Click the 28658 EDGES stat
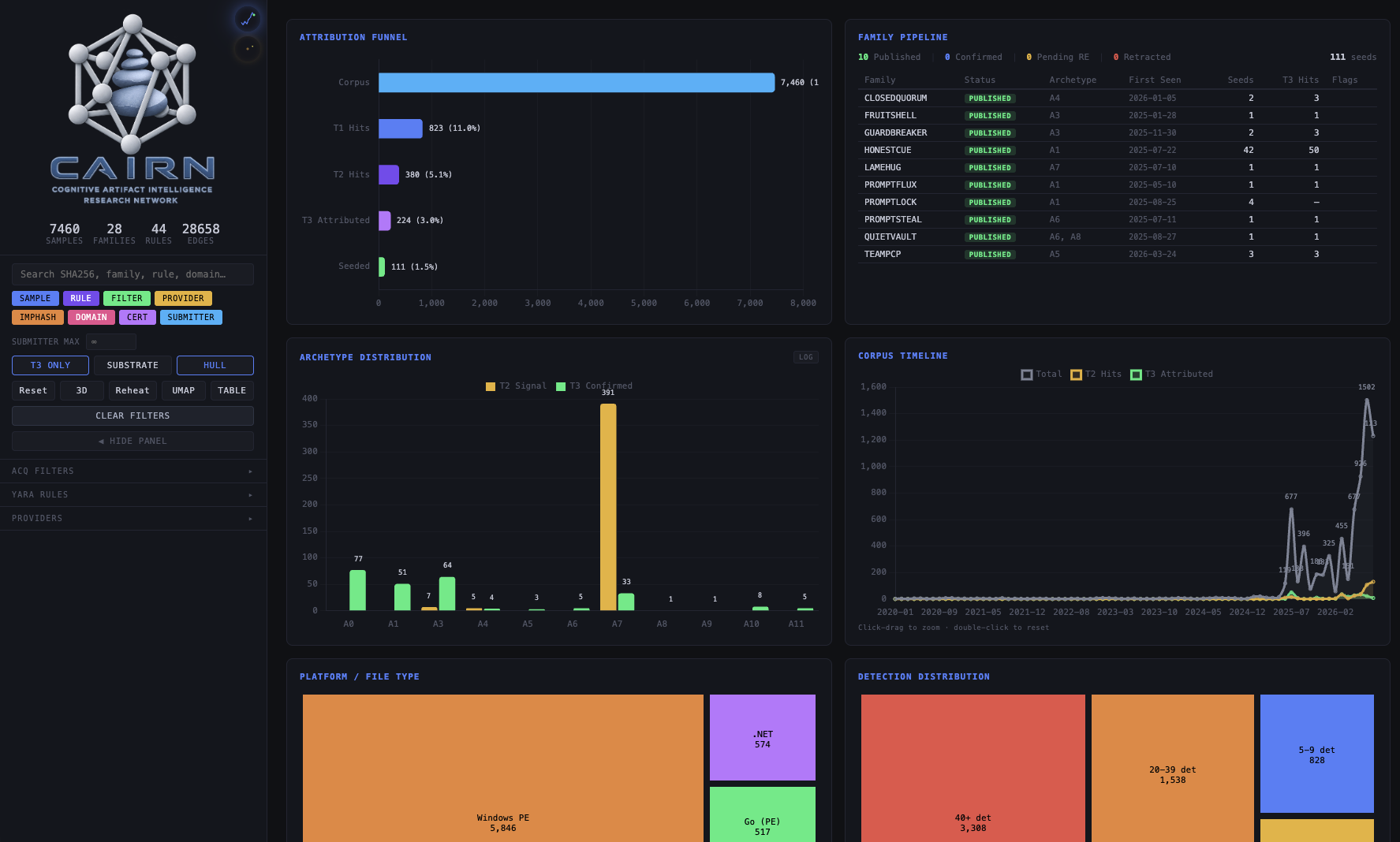Screen dimensions: 1400x842 tap(201, 234)
